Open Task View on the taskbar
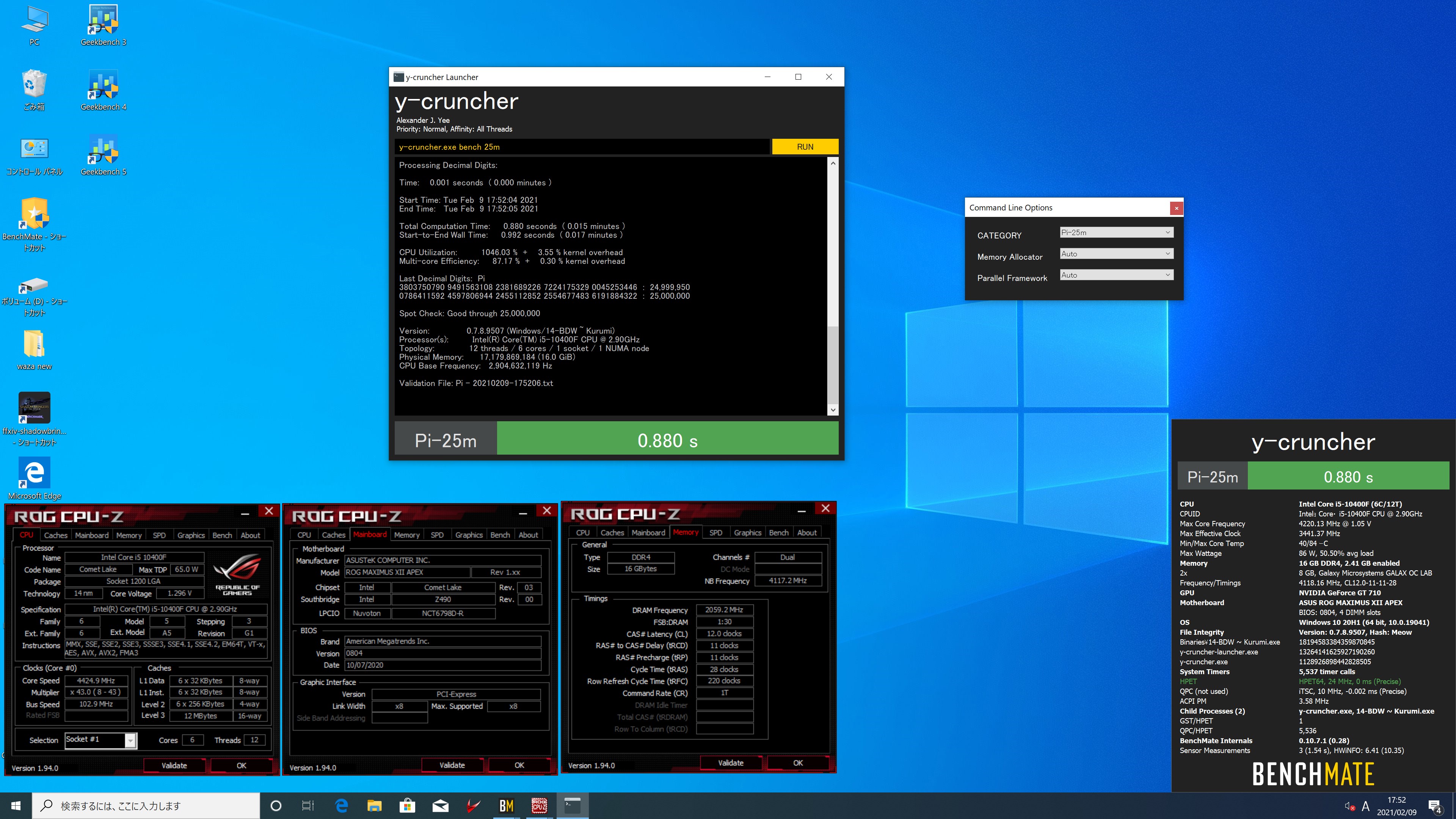The width and height of the screenshot is (1456, 819). coord(308,805)
